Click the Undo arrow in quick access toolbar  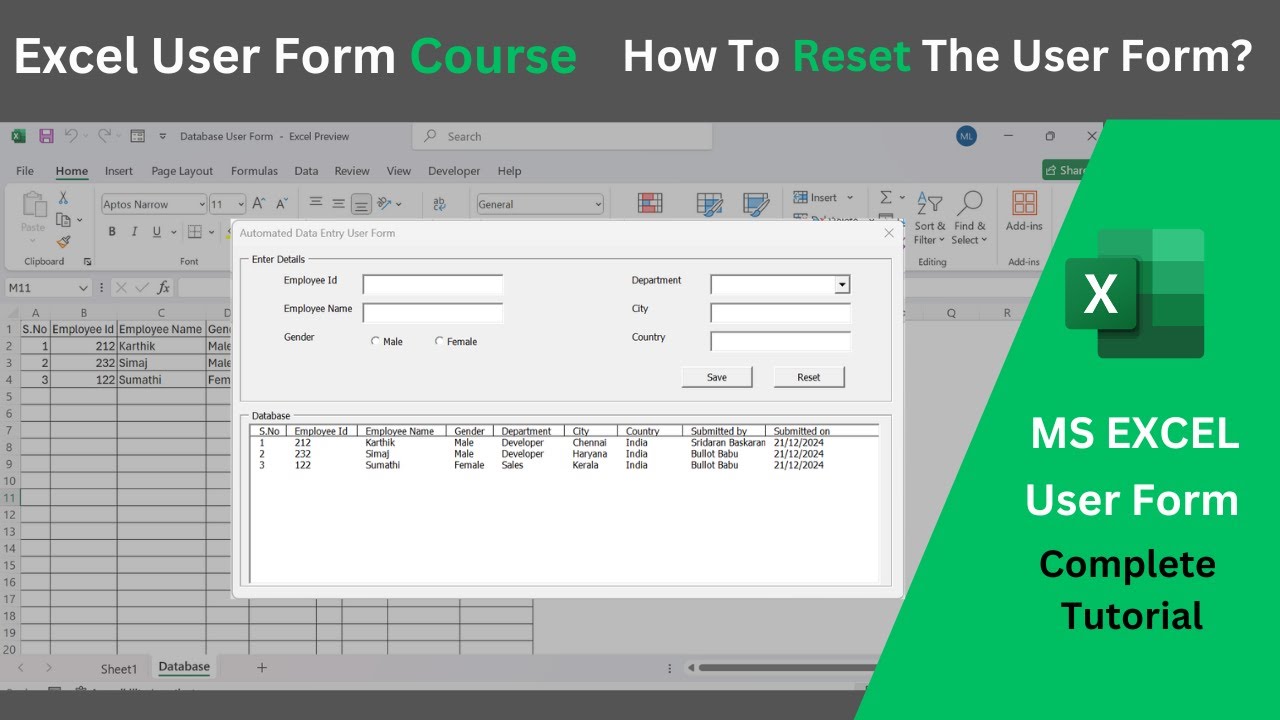(71, 136)
